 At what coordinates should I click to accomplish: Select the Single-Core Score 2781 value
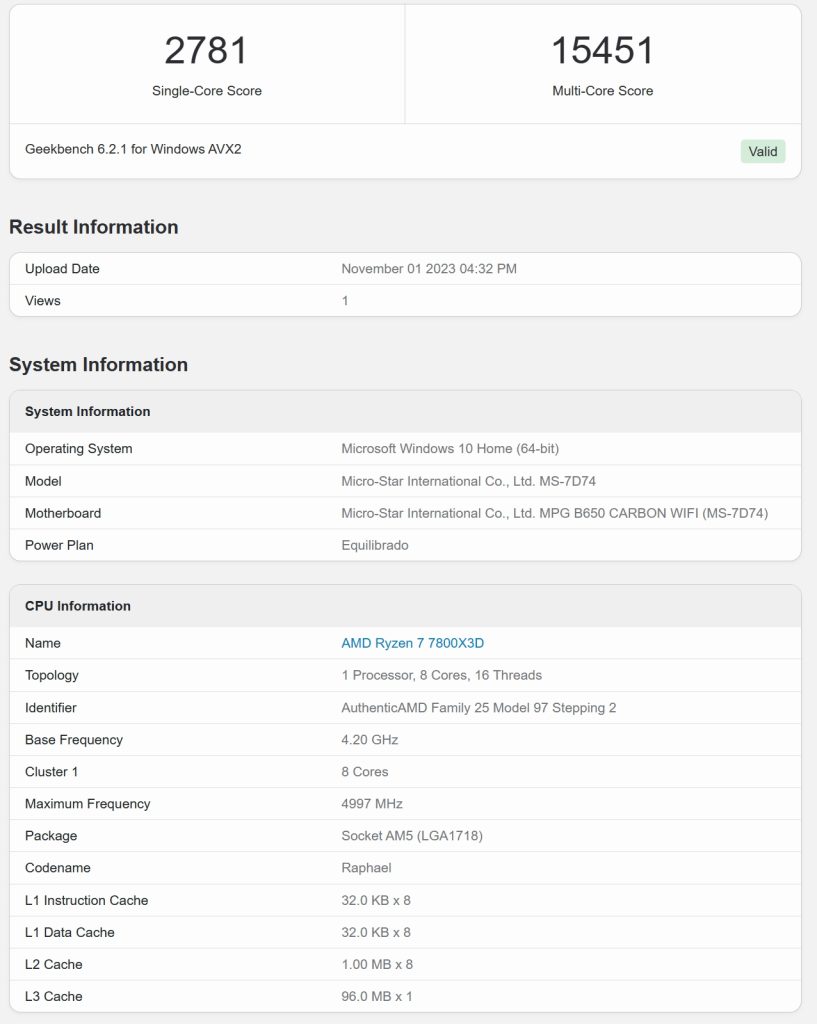click(x=206, y=50)
